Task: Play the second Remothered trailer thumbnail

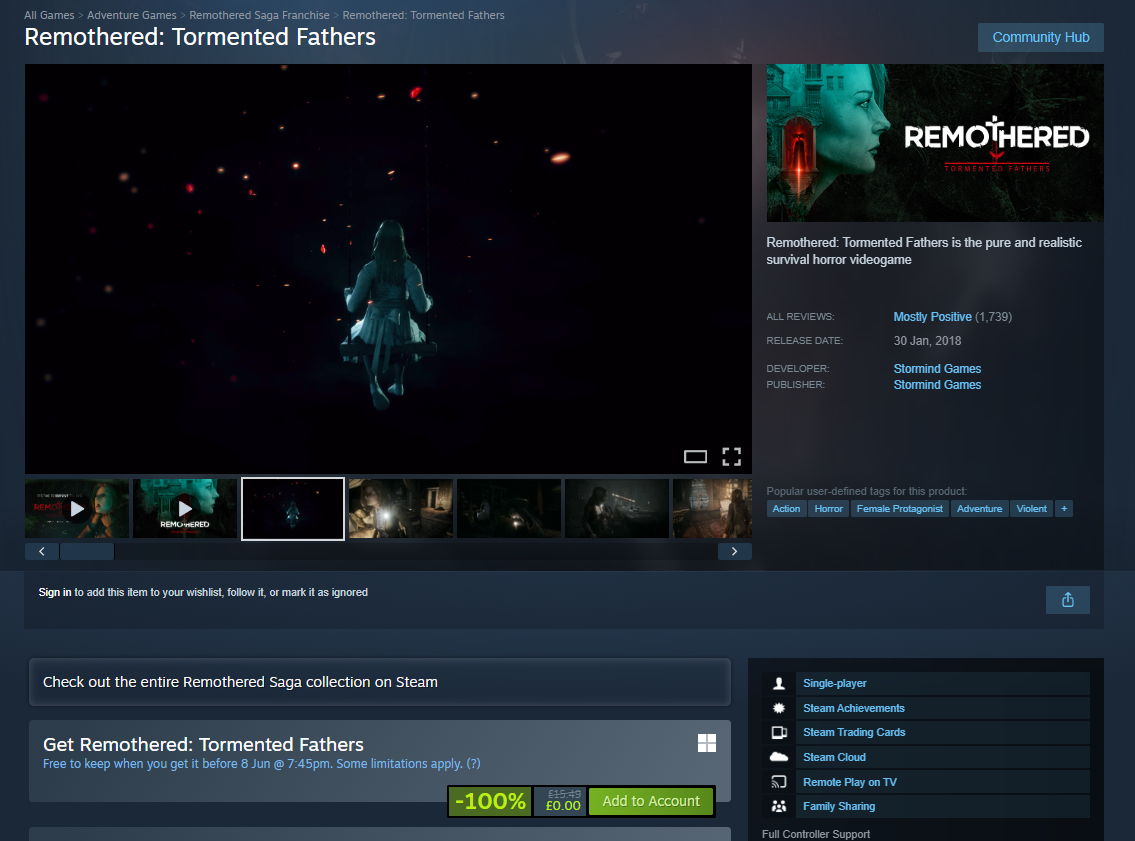Action: [x=185, y=509]
